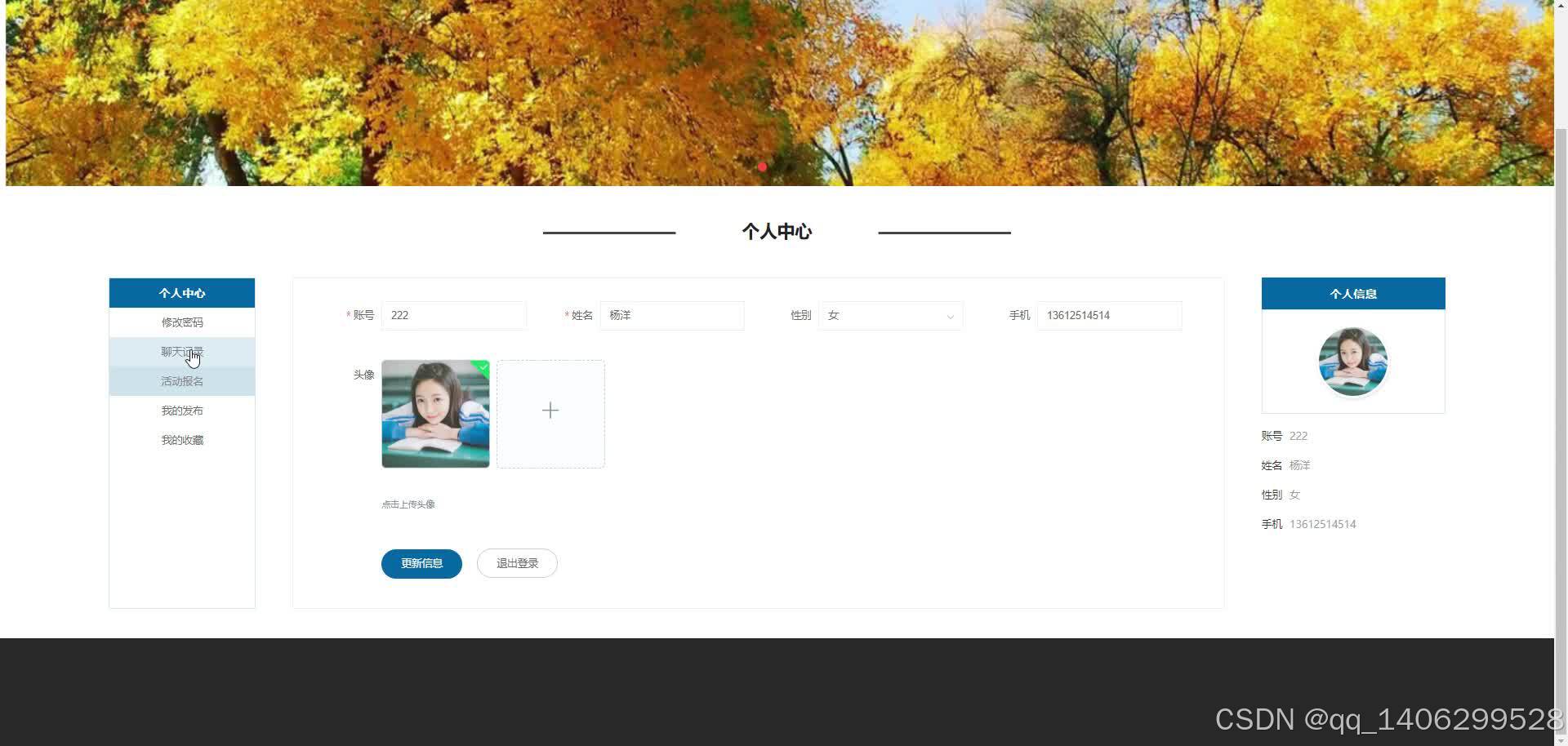
Task: Open 聊天记录 in the sidebar menu
Action: click(x=182, y=352)
